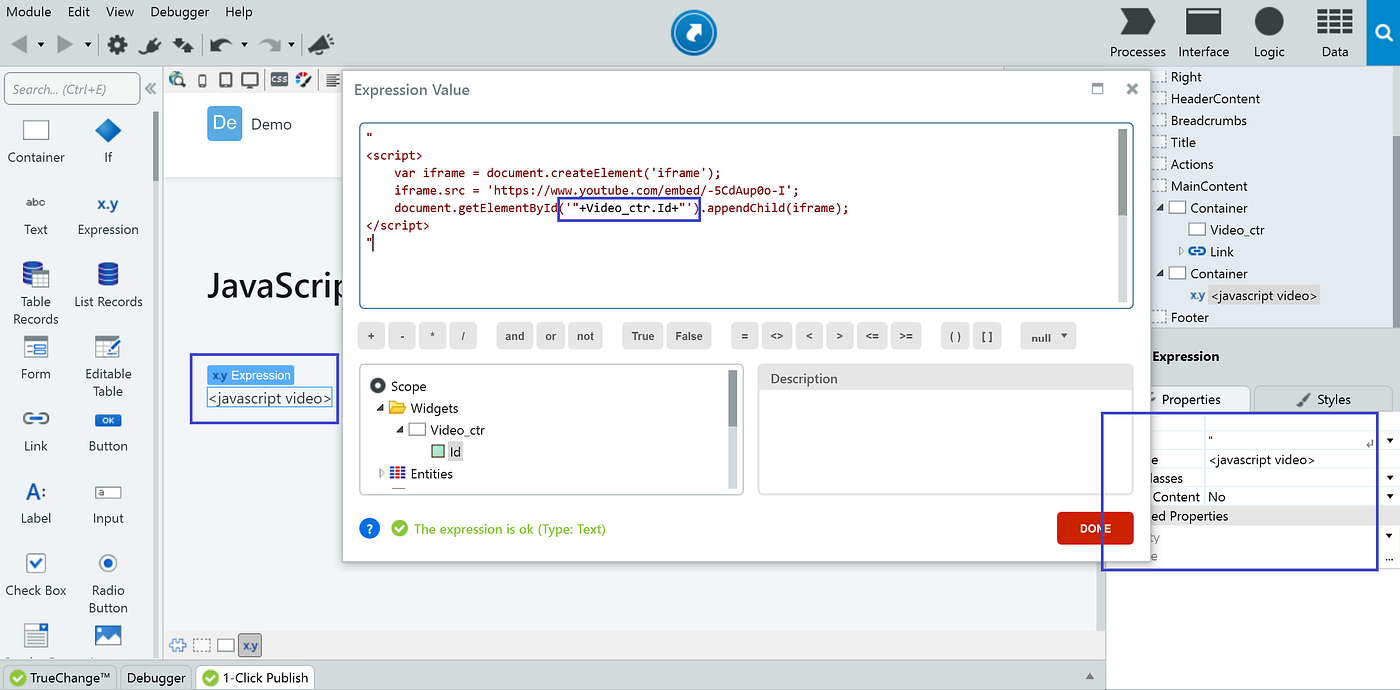Open the CSS style sheet editor
Image resolution: width=1400 pixels, height=690 pixels.
[278, 80]
